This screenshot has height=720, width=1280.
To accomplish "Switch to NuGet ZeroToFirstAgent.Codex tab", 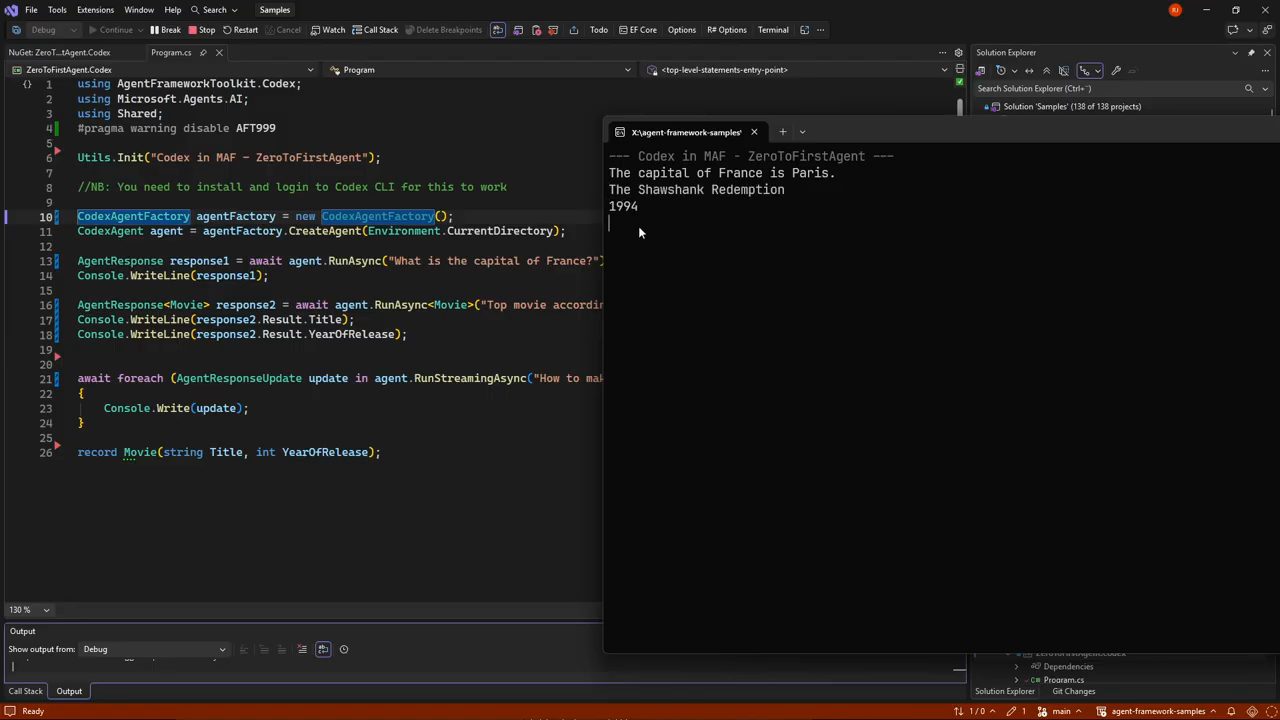I will tap(59, 52).
